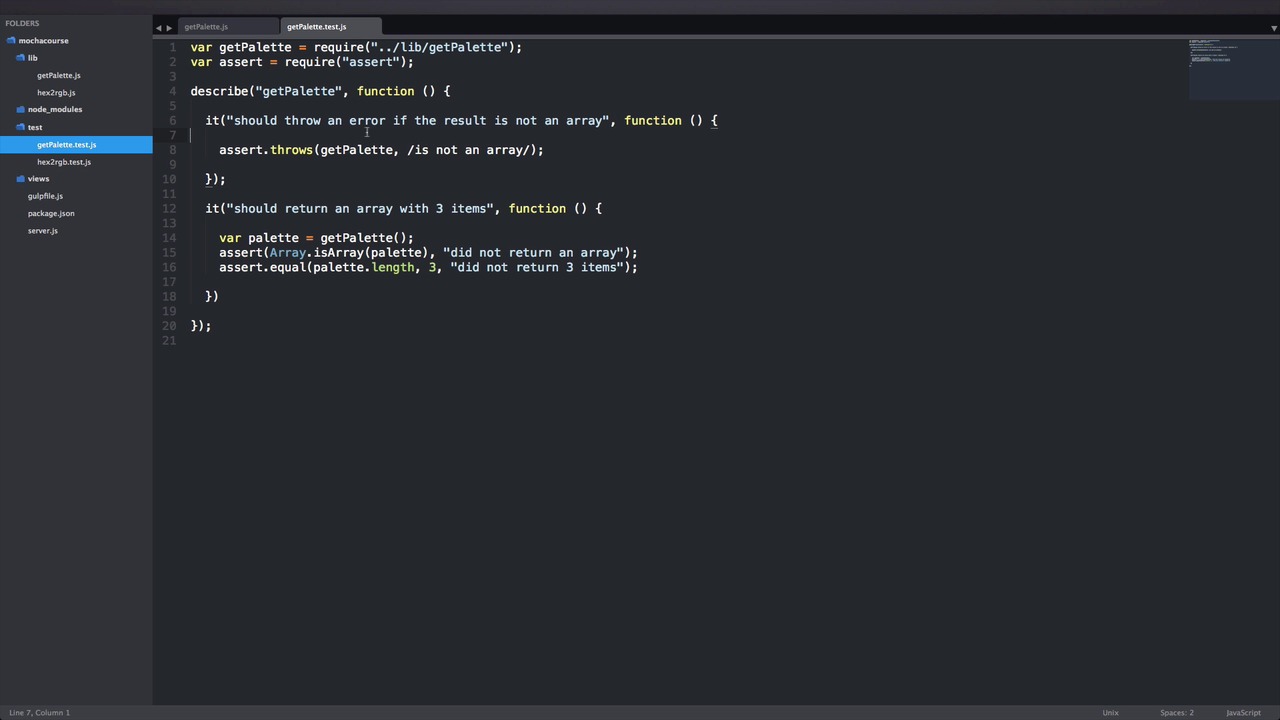
Task: Click line number 12 in the gutter
Action: [x=169, y=208]
